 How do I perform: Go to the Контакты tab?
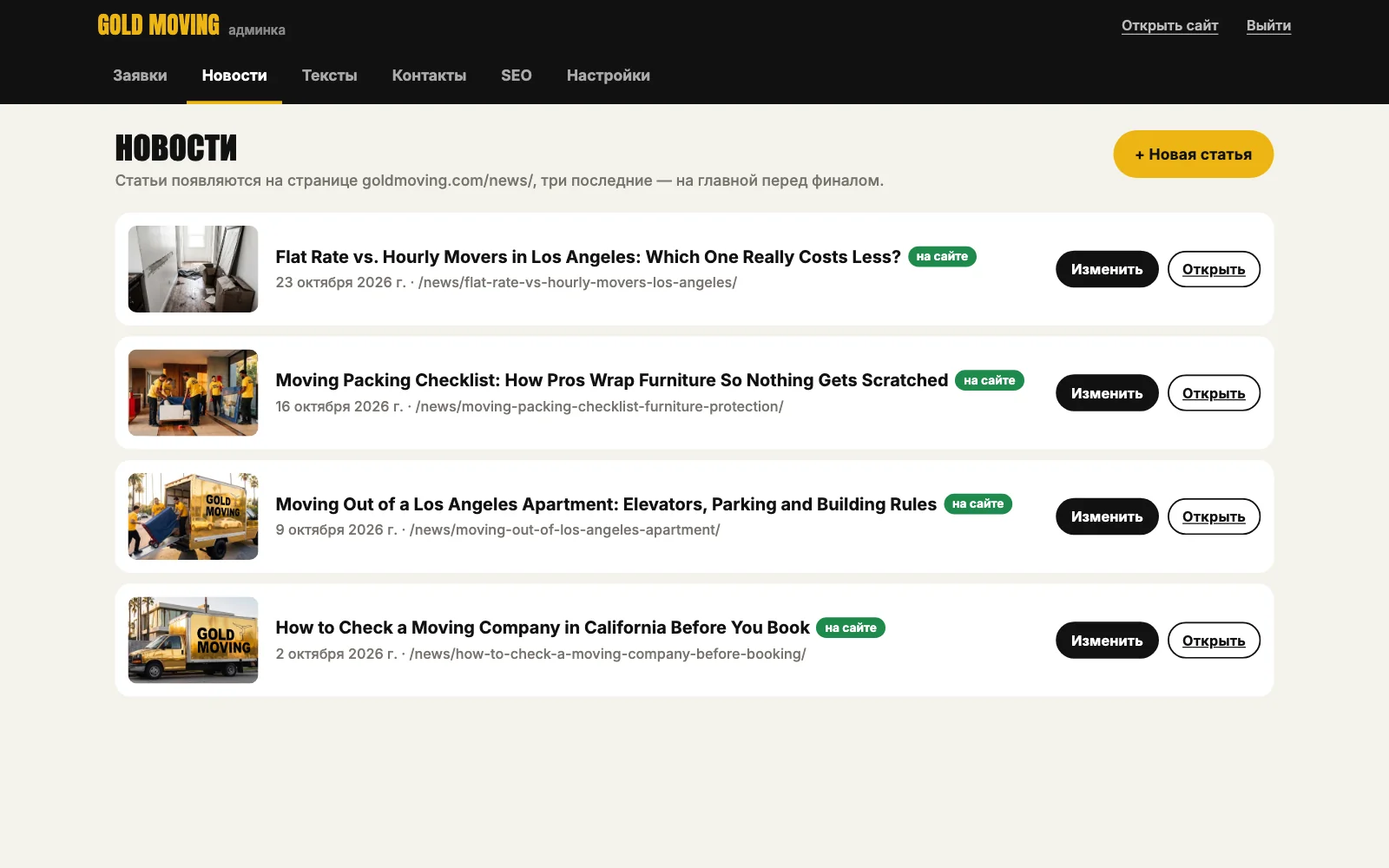click(429, 76)
